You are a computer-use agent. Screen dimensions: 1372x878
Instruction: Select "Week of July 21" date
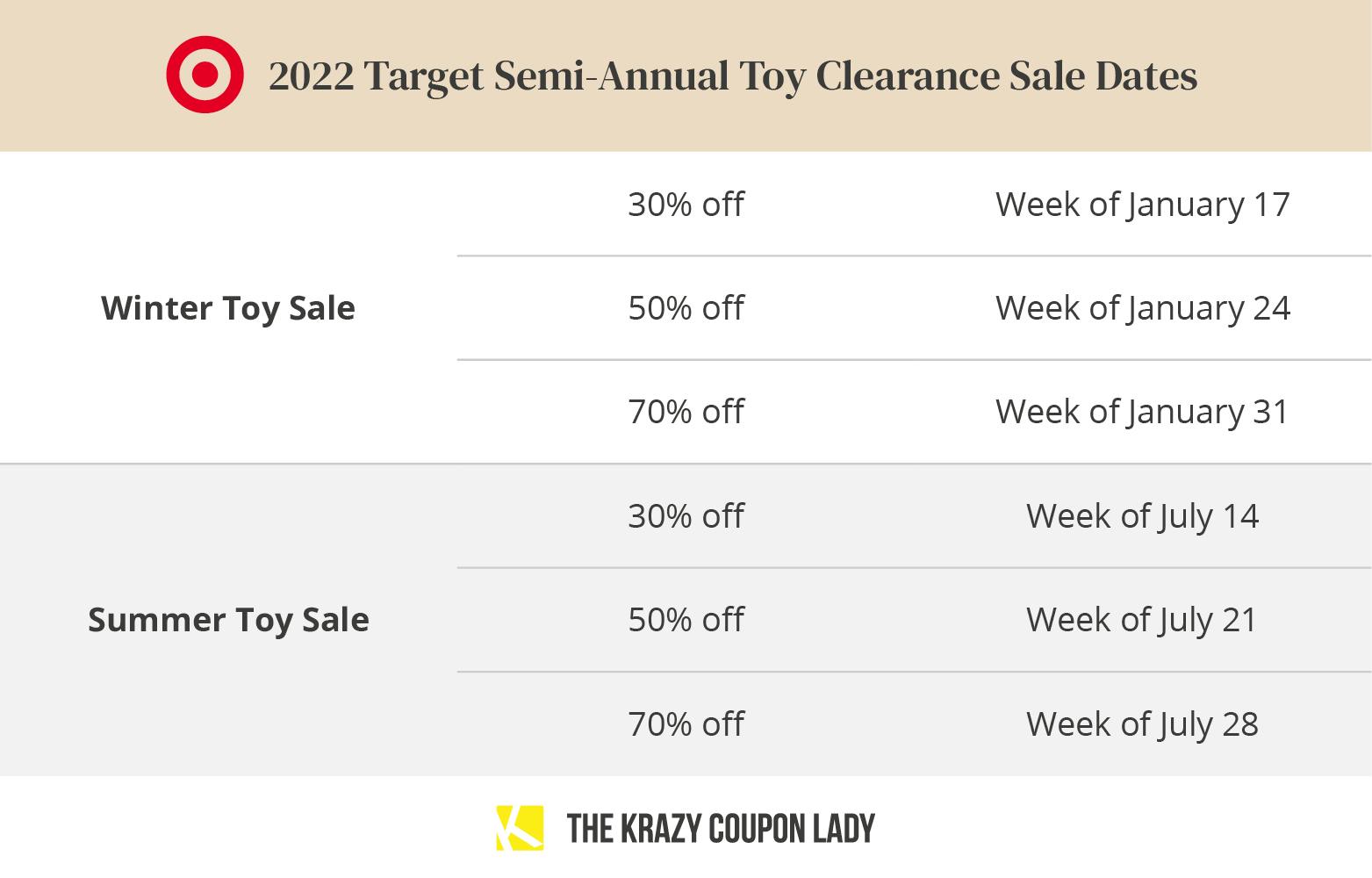(1142, 620)
